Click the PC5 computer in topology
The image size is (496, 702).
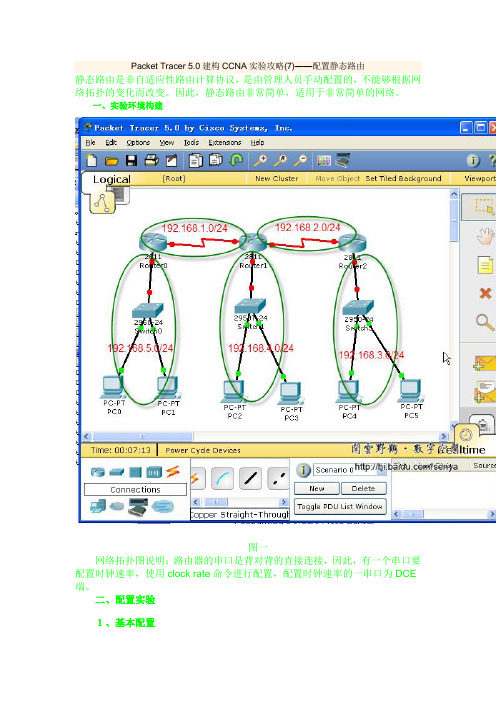(411, 391)
